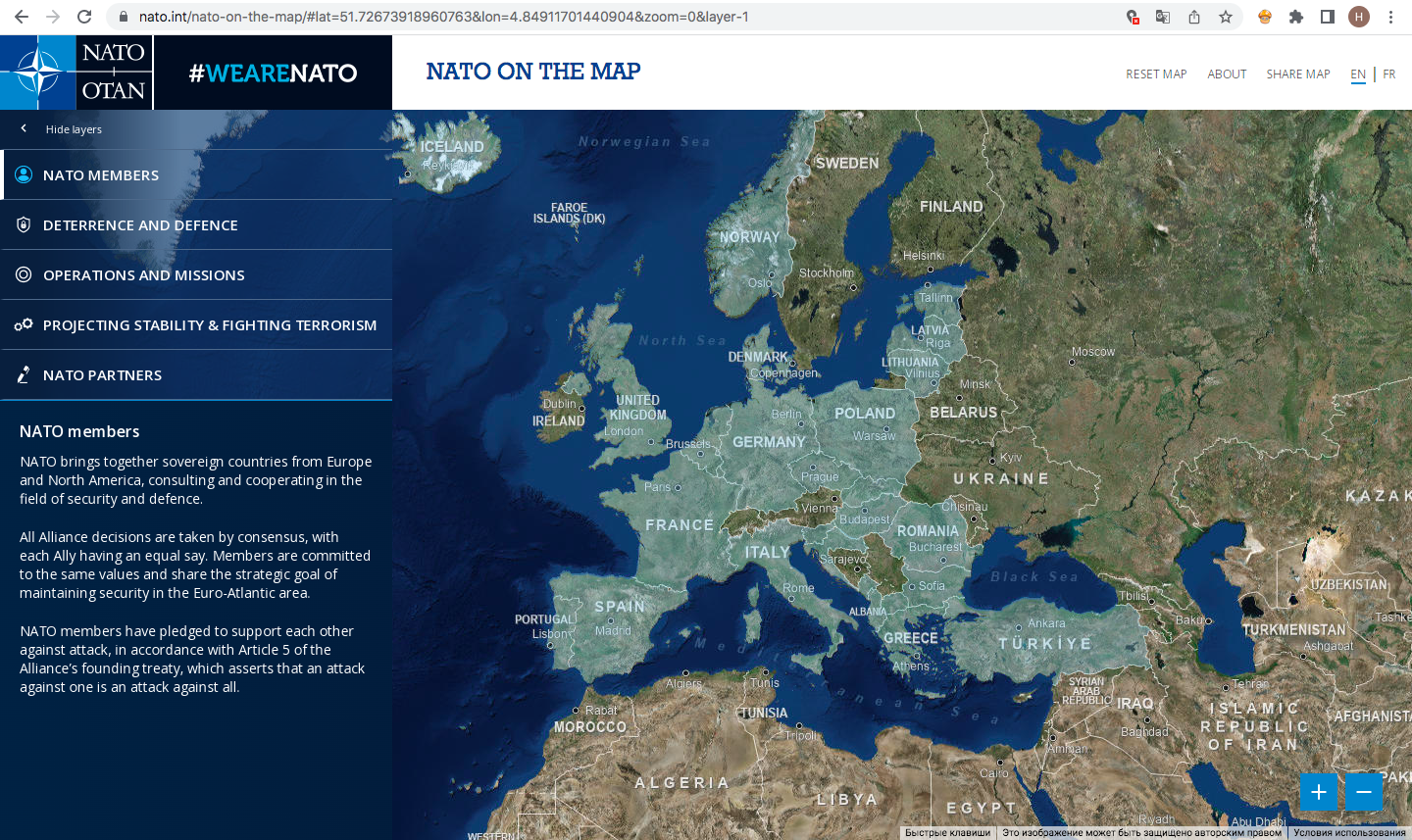Viewport: 1412px width, 840px height.
Task: Open the Chrome three-dot menu
Action: point(1390,17)
